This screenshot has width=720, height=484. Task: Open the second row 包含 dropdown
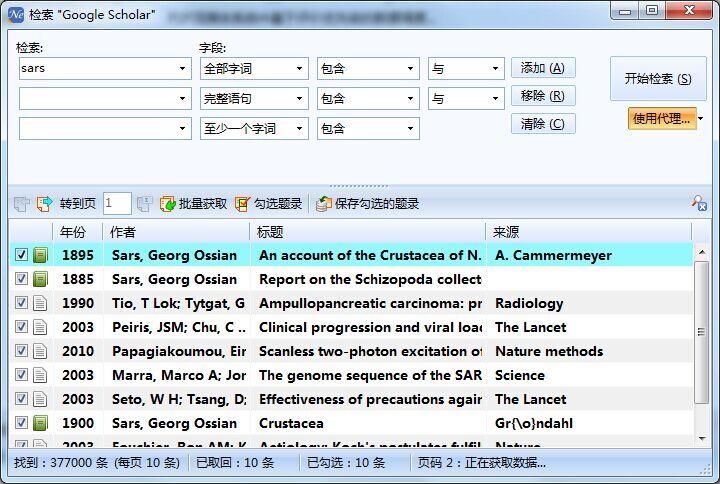coord(410,98)
